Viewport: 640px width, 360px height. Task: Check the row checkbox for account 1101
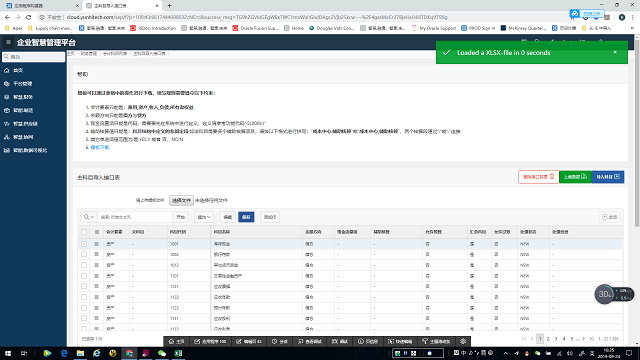84,276
